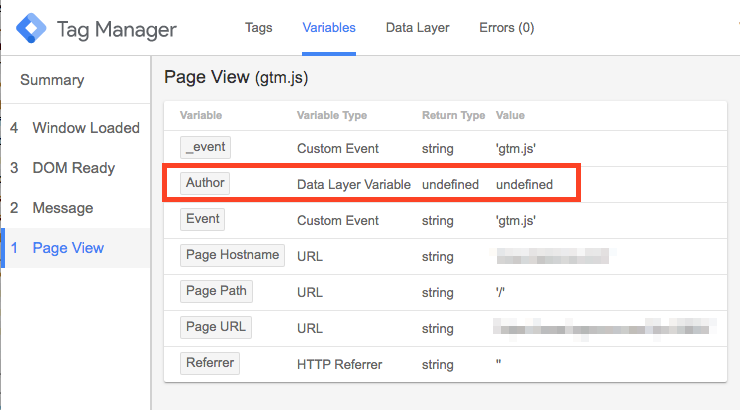Click the Author variable chip

pyautogui.click(x=205, y=183)
